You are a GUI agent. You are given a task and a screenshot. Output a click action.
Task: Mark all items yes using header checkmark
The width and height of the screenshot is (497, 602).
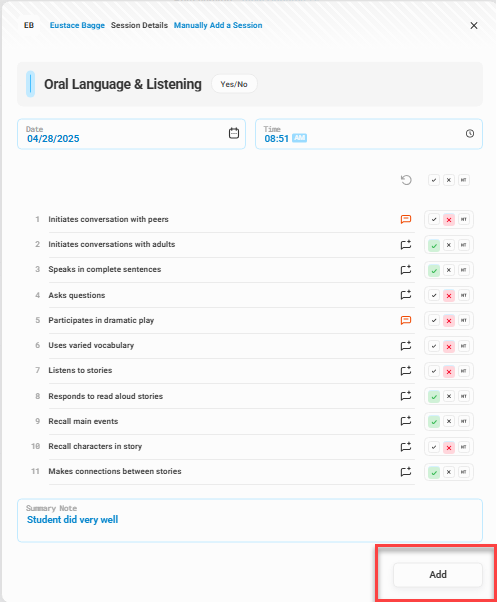(434, 180)
